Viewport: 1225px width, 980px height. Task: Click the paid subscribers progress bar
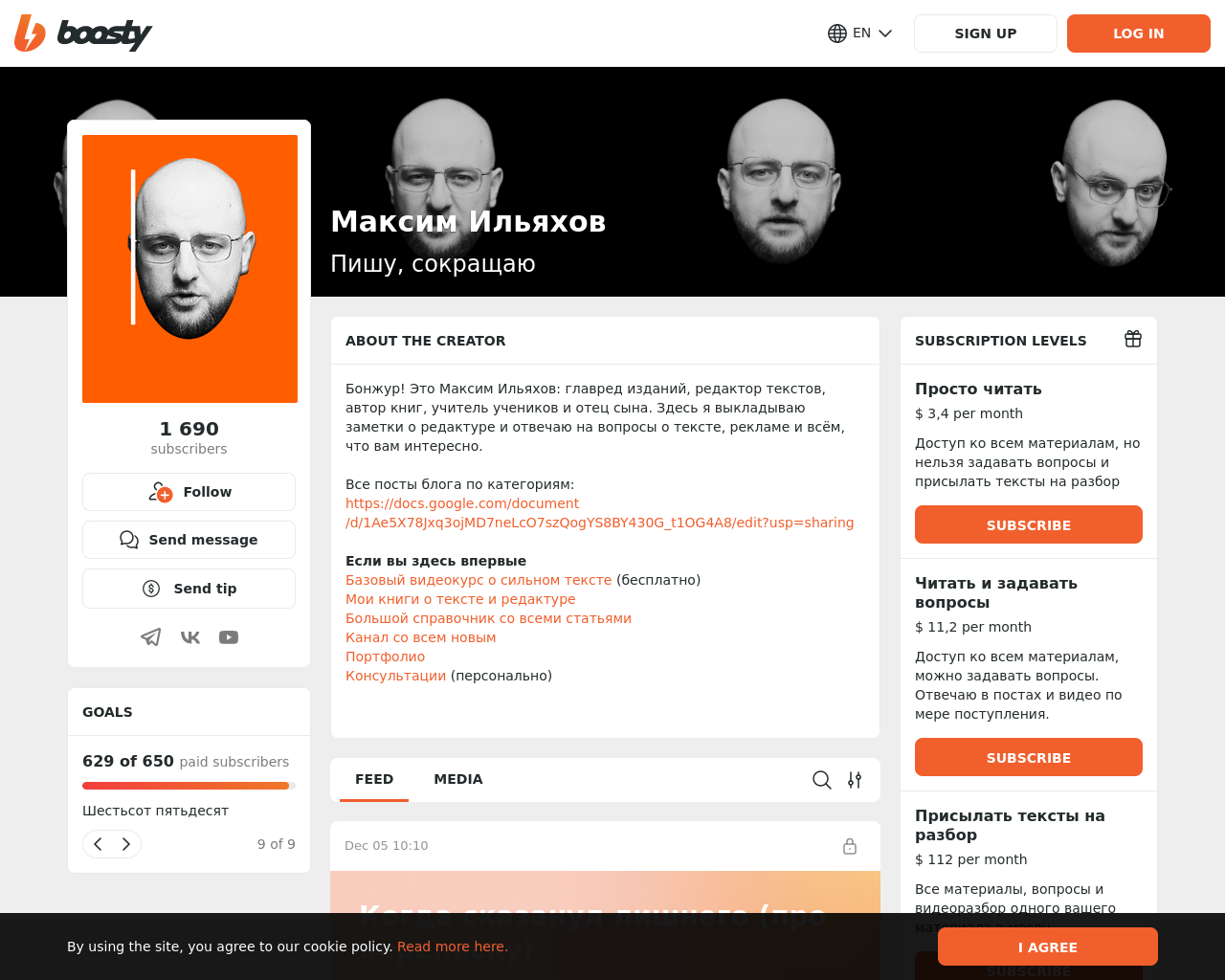pyautogui.click(x=189, y=786)
